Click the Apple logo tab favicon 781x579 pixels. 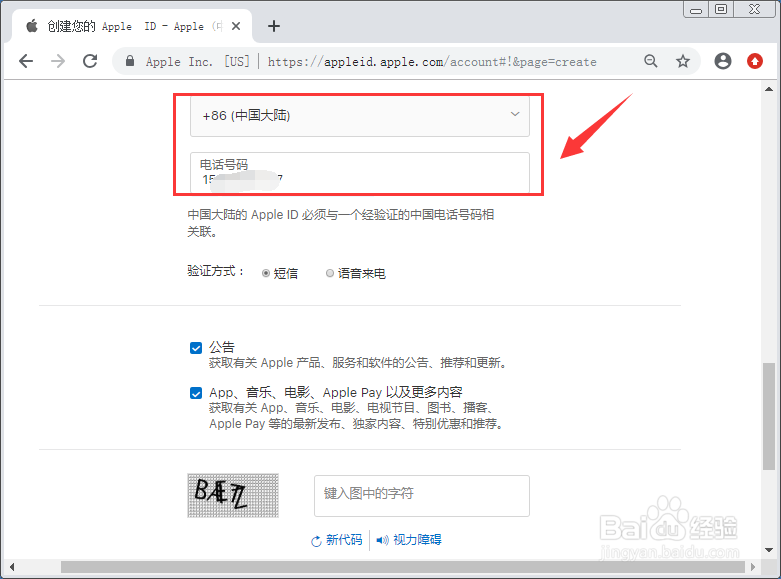point(32,26)
